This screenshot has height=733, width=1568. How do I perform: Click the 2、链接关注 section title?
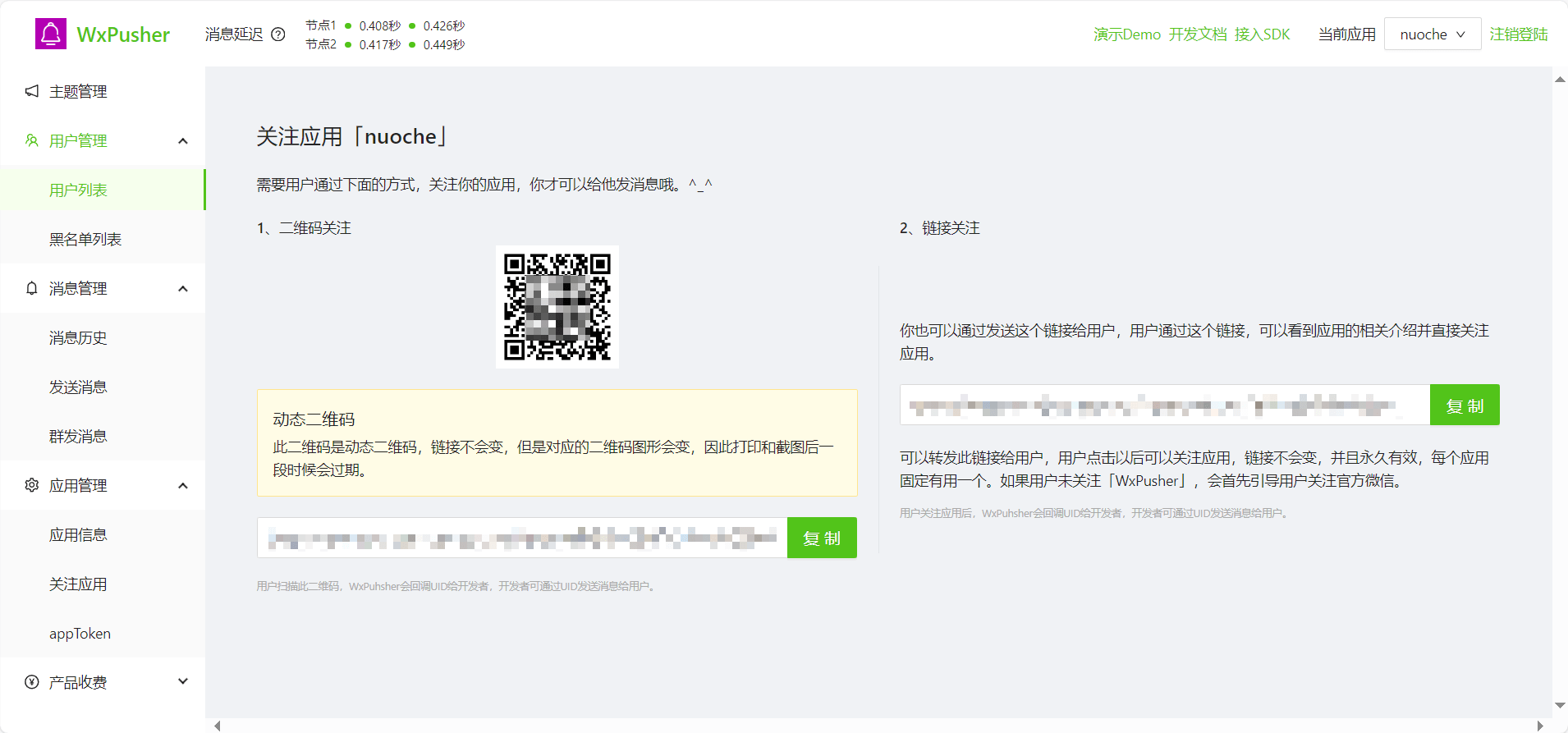[940, 228]
